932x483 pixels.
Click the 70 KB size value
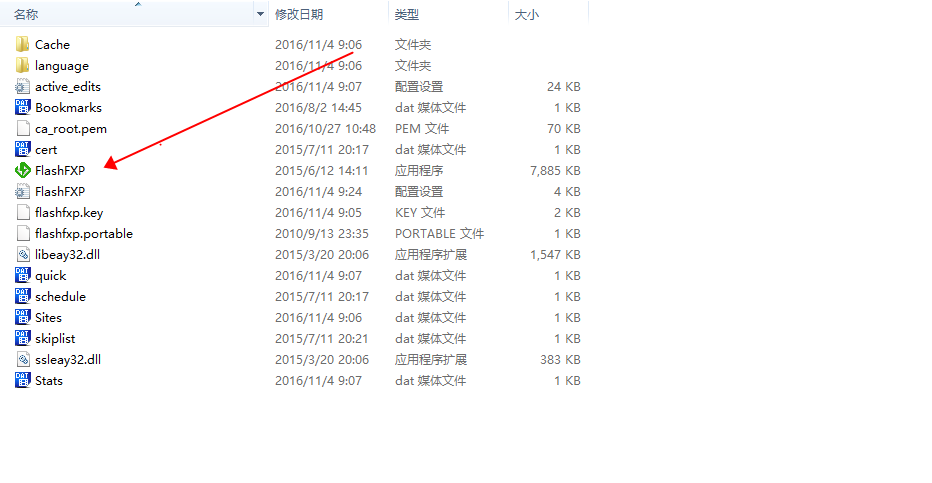[x=563, y=128]
